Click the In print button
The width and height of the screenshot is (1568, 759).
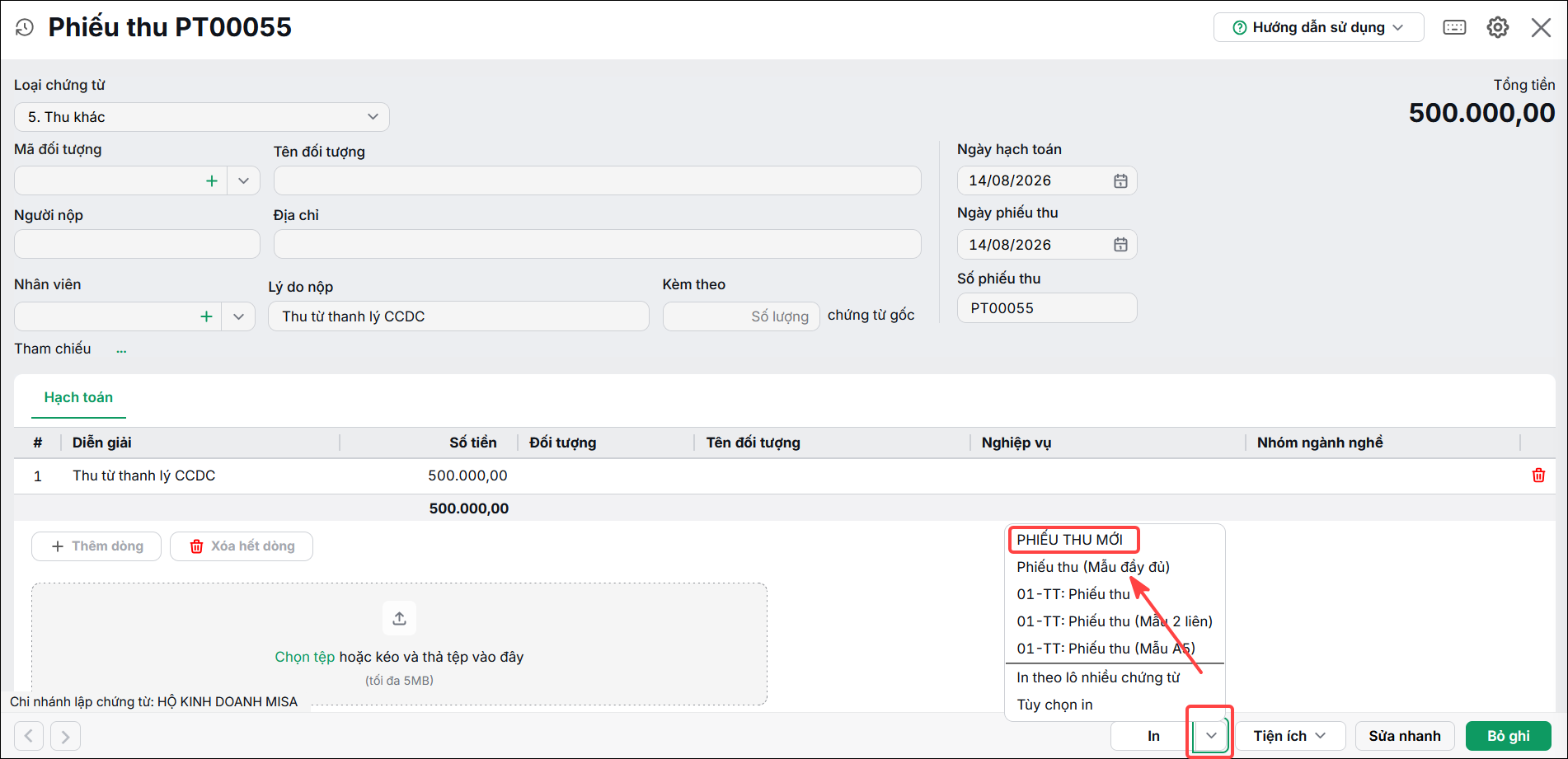tap(1153, 736)
